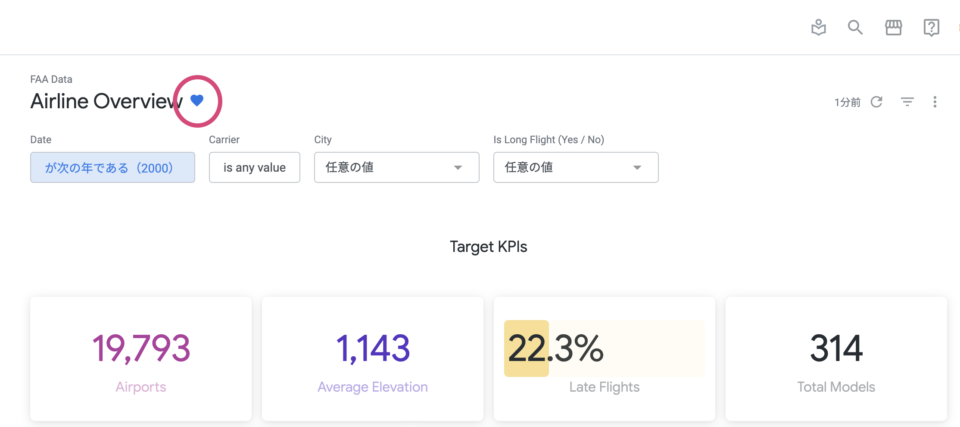
Task: Open the Date filter set to 2000
Action: click(x=113, y=167)
